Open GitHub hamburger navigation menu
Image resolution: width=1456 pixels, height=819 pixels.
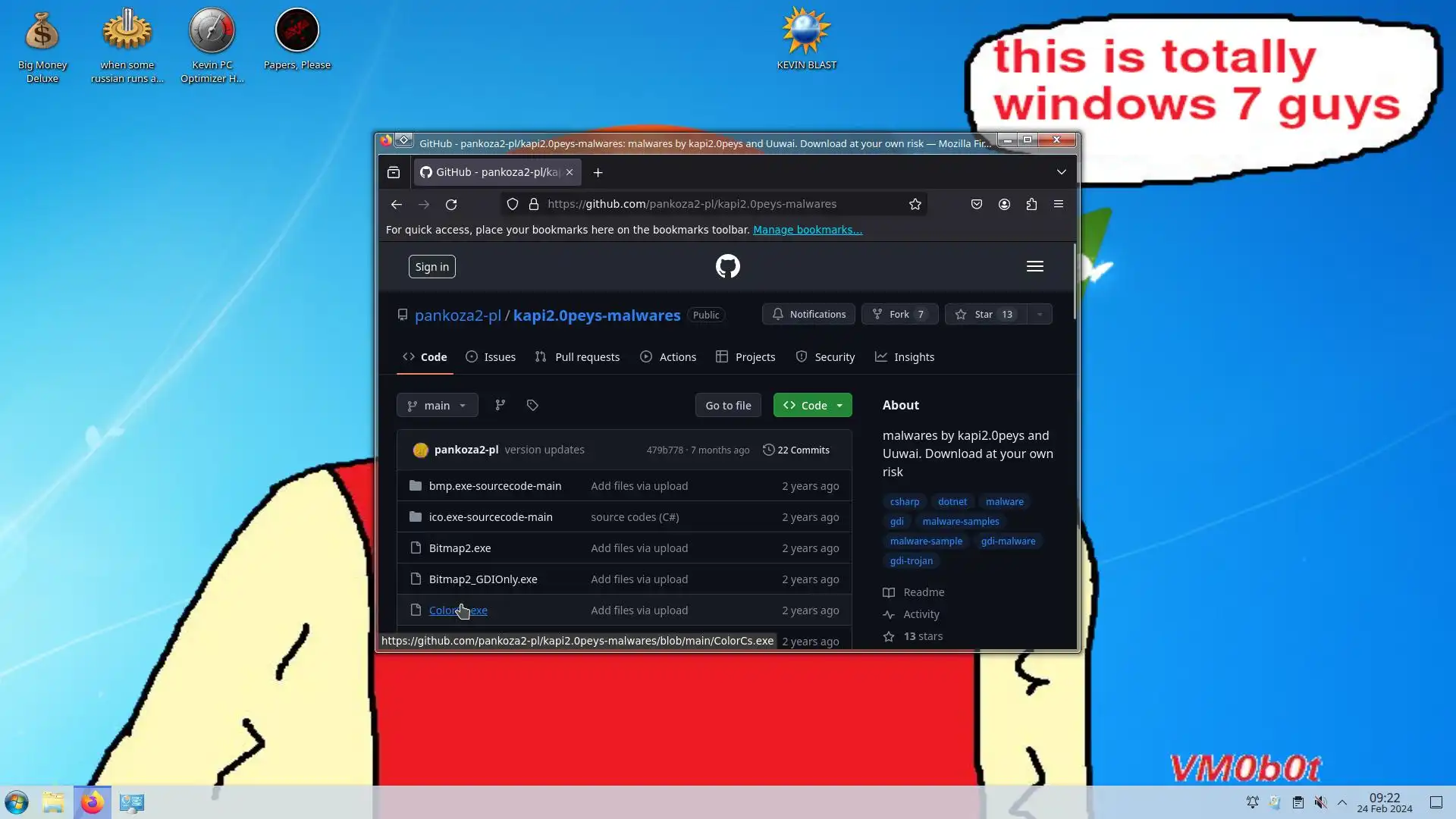tap(1034, 266)
